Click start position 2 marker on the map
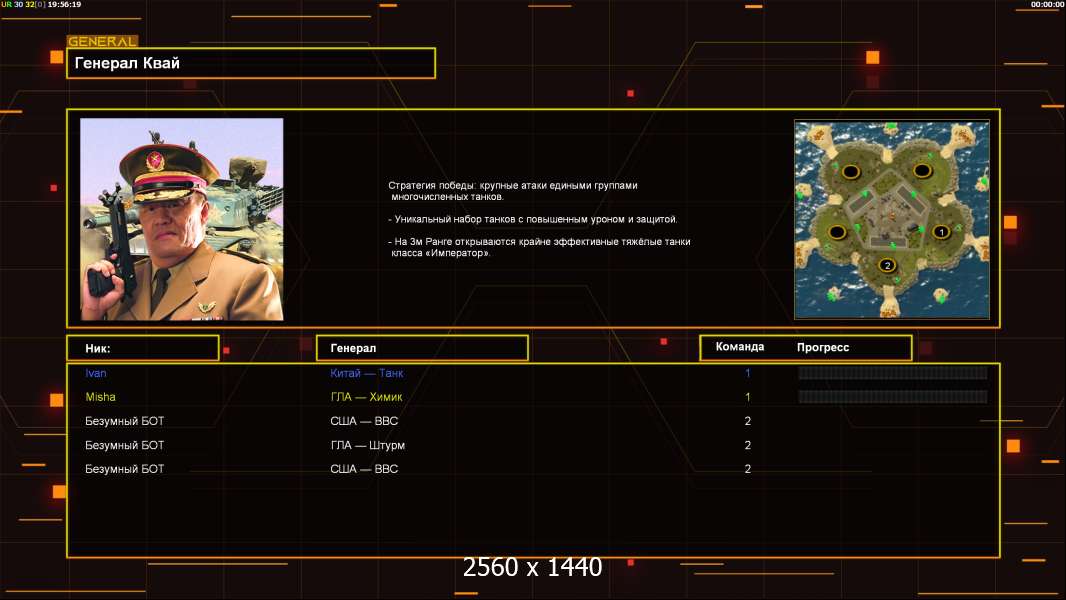 click(x=886, y=265)
